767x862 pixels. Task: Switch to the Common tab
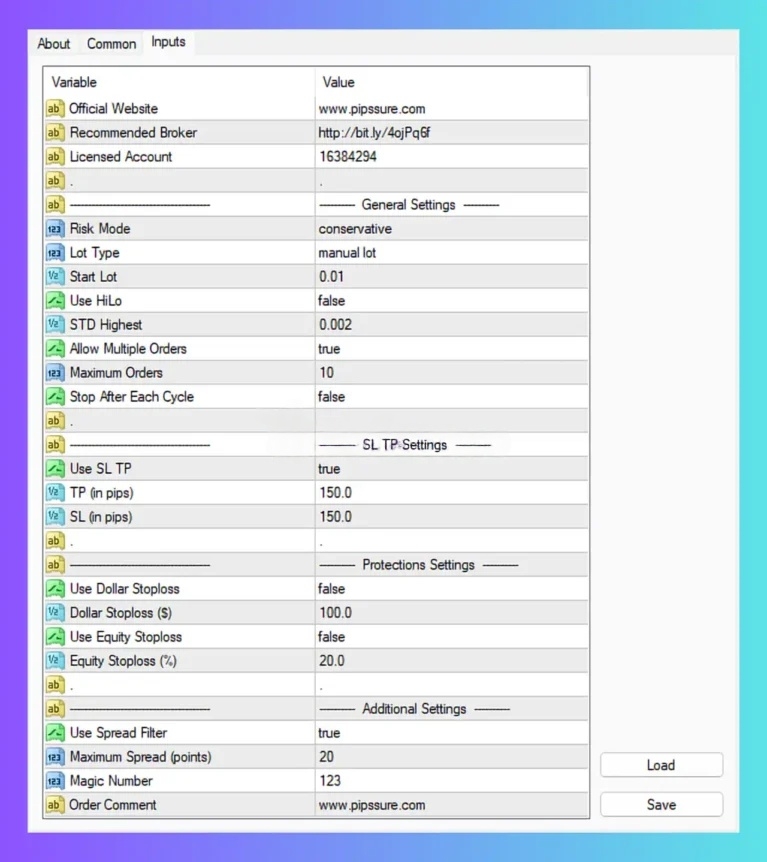[x=111, y=44]
